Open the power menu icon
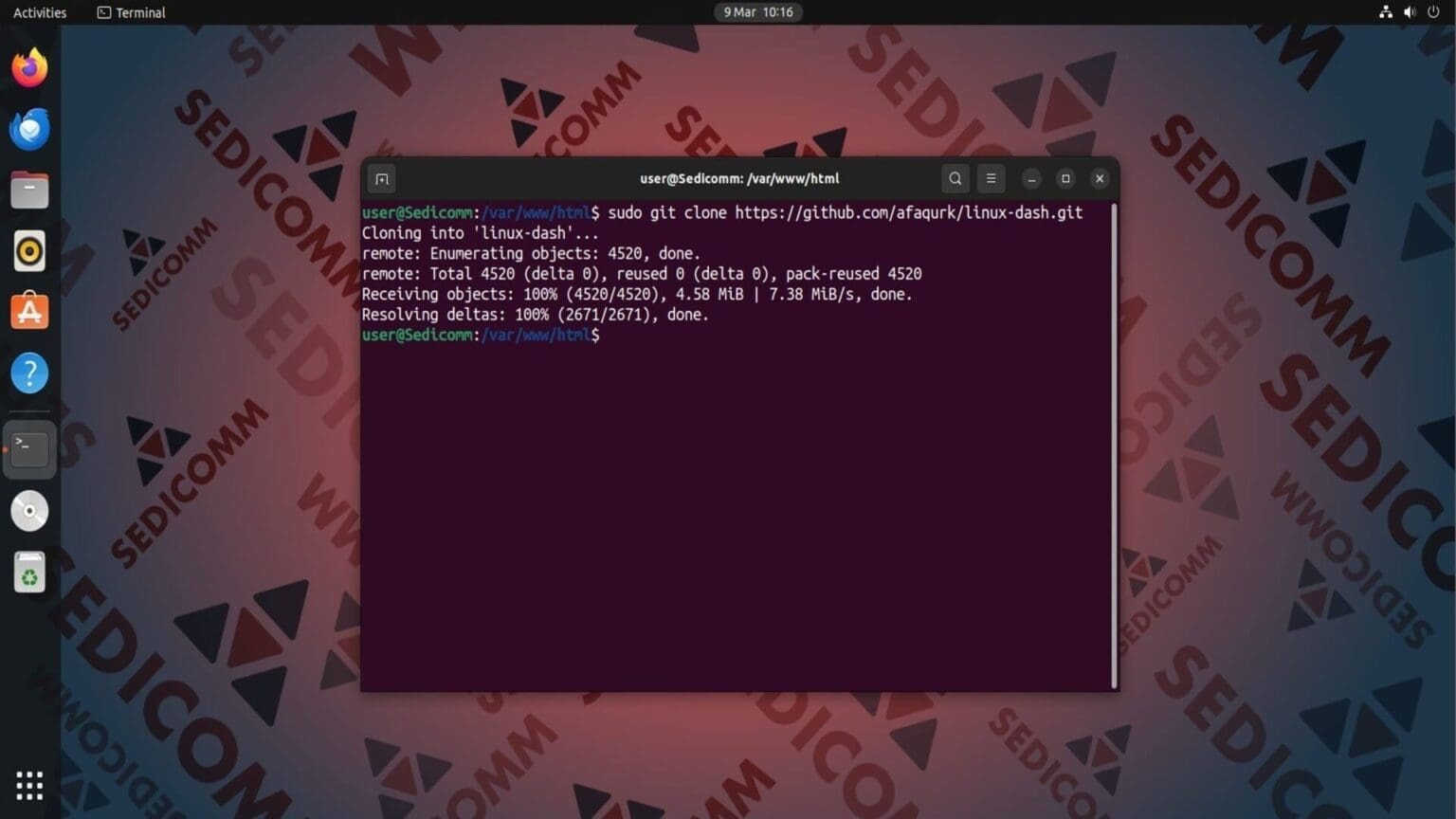Viewport: 1456px width, 819px height. pos(1433,12)
